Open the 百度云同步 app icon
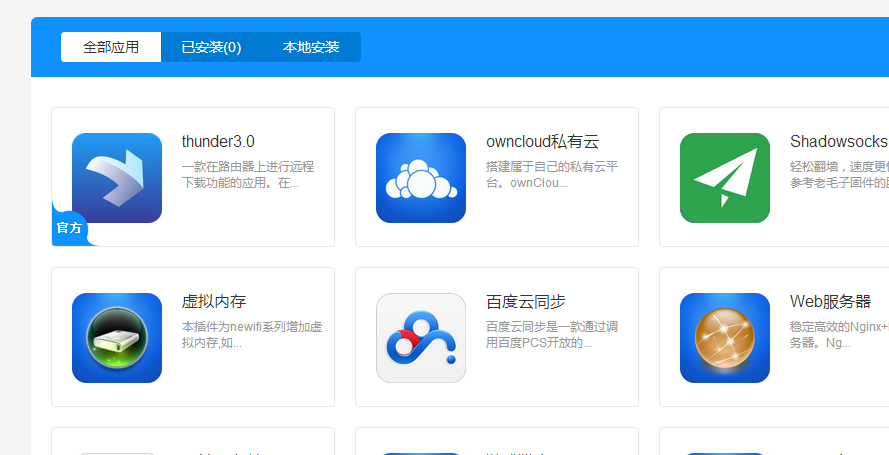889x455 pixels. [421, 338]
